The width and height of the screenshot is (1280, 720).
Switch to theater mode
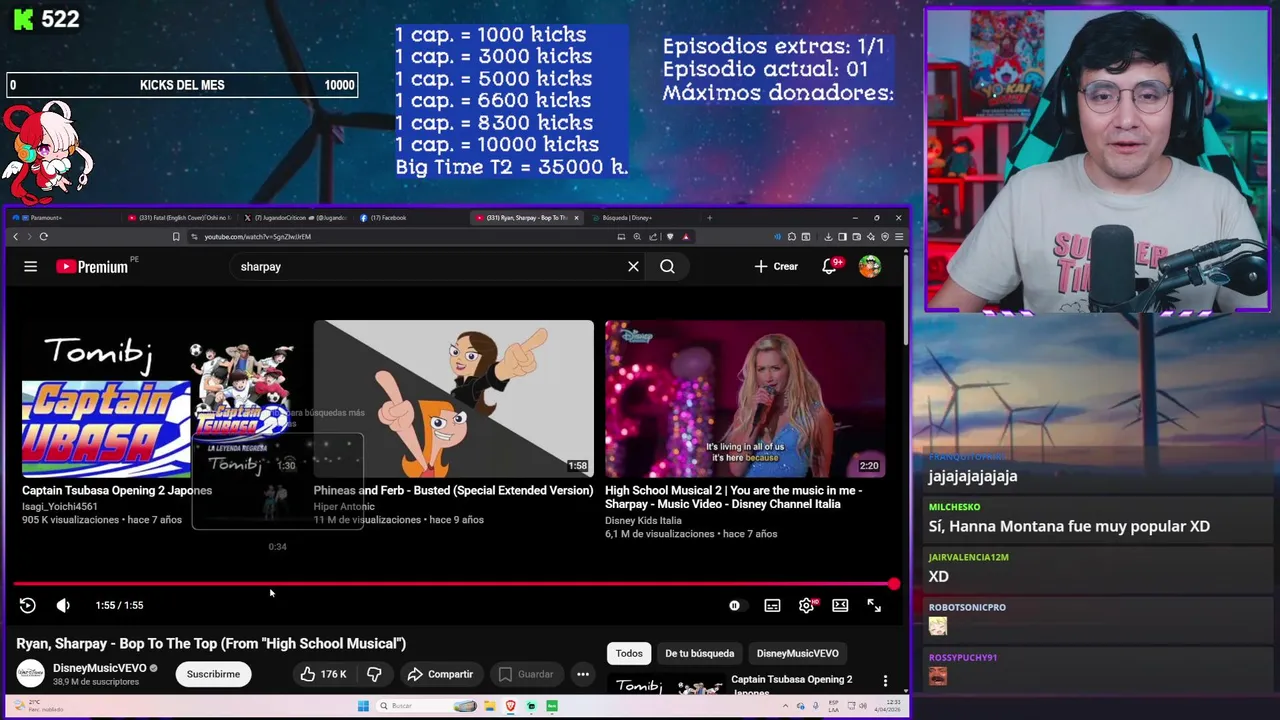[840, 605]
